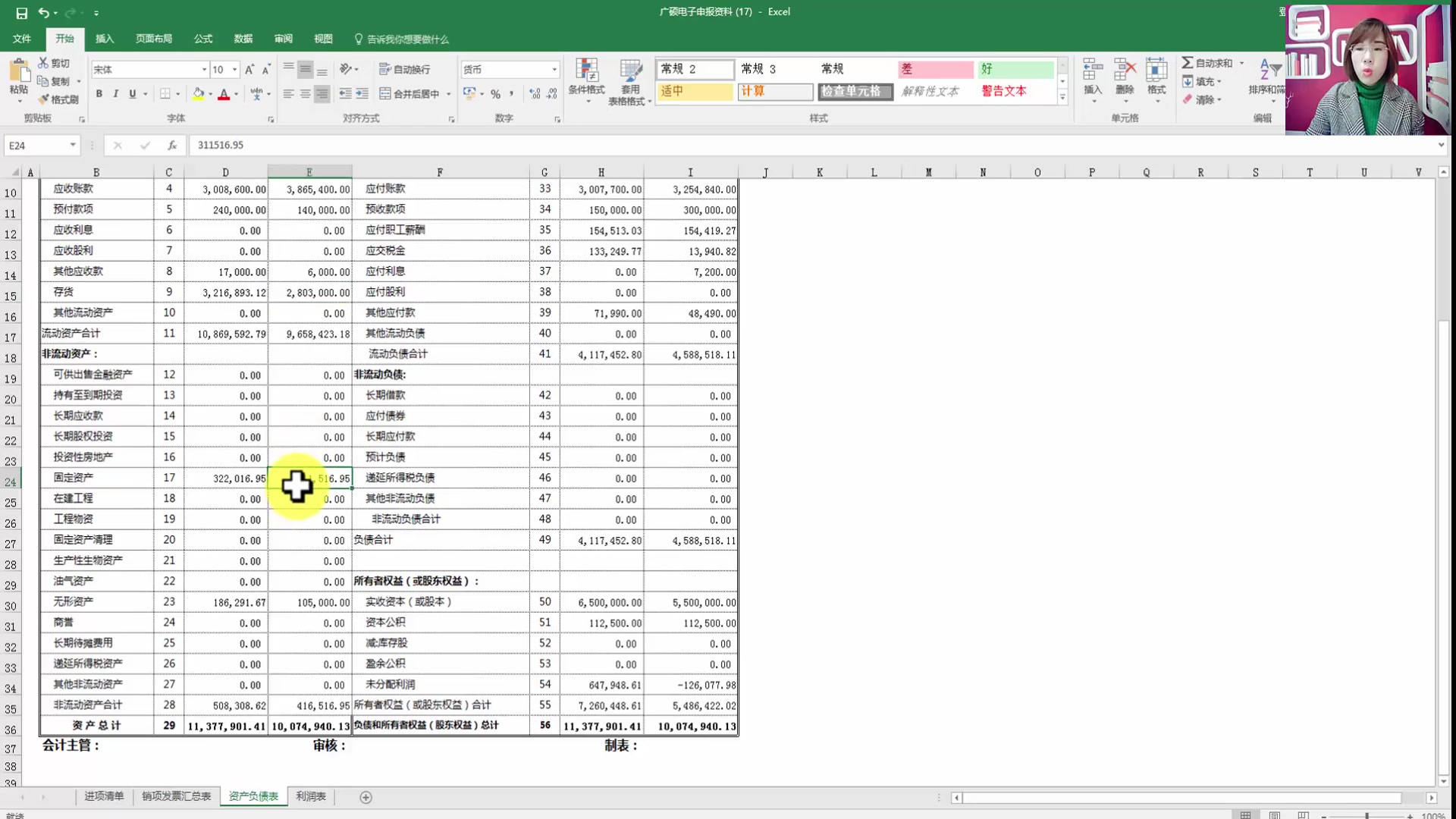Click the new sheet plus button
The width and height of the screenshot is (1456, 819).
[366, 797]
